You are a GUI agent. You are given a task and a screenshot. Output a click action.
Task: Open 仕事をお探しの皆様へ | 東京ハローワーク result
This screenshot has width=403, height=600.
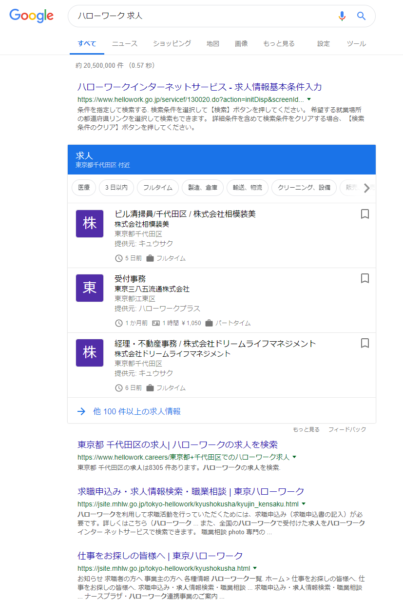click(x=160, y=556)
